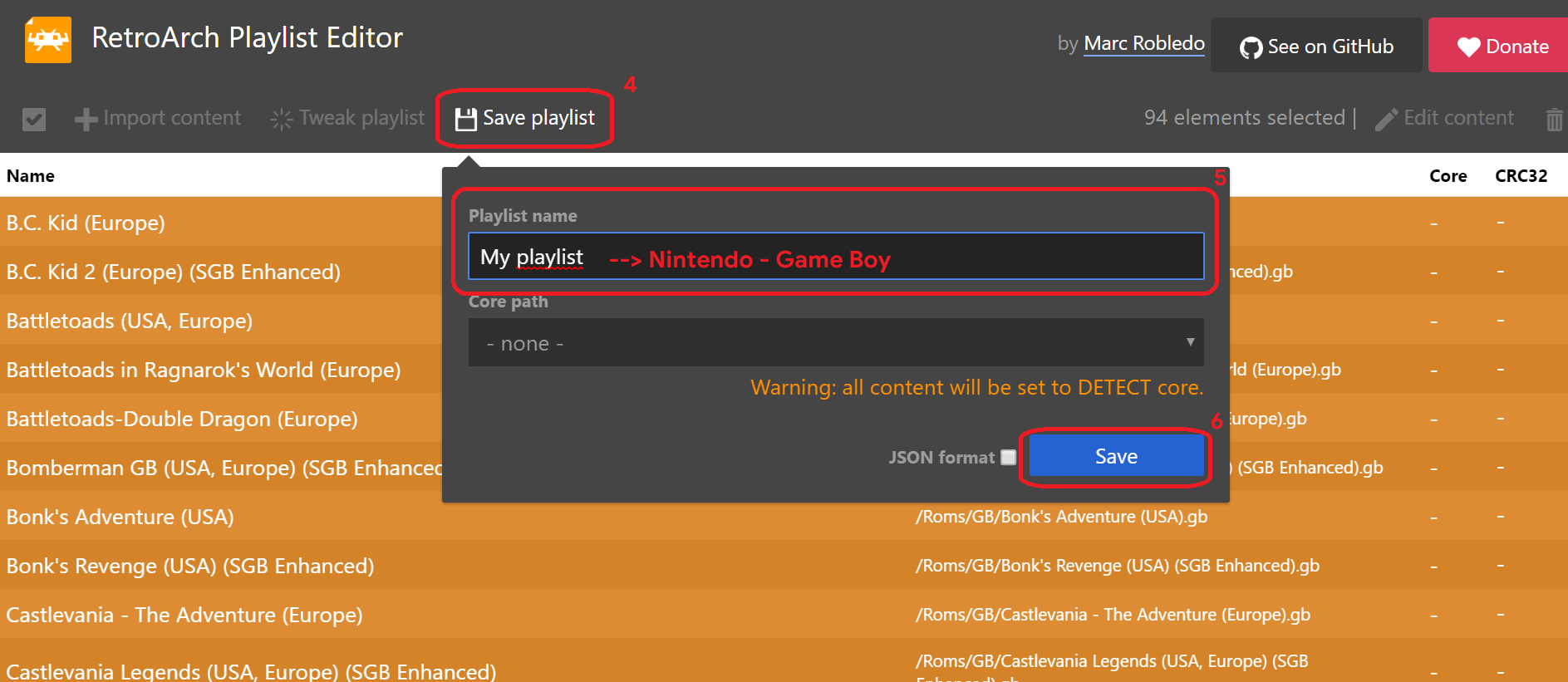Expand the Core path dropdown

point(836,342)
